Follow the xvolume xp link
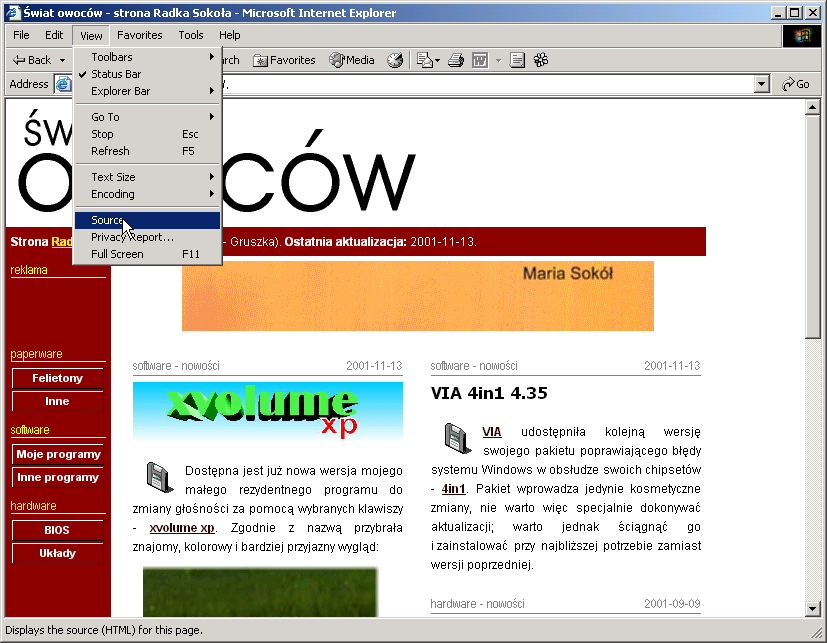The image size is (827, 643). point(182,528)
